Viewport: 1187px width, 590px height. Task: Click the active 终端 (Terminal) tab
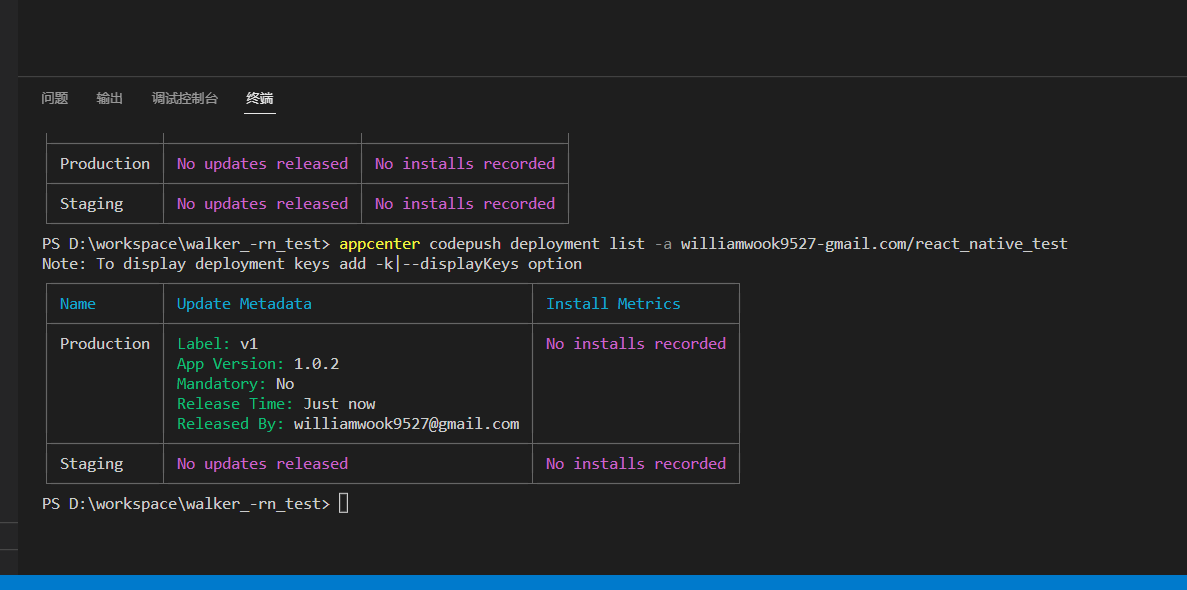coord(260,98)
